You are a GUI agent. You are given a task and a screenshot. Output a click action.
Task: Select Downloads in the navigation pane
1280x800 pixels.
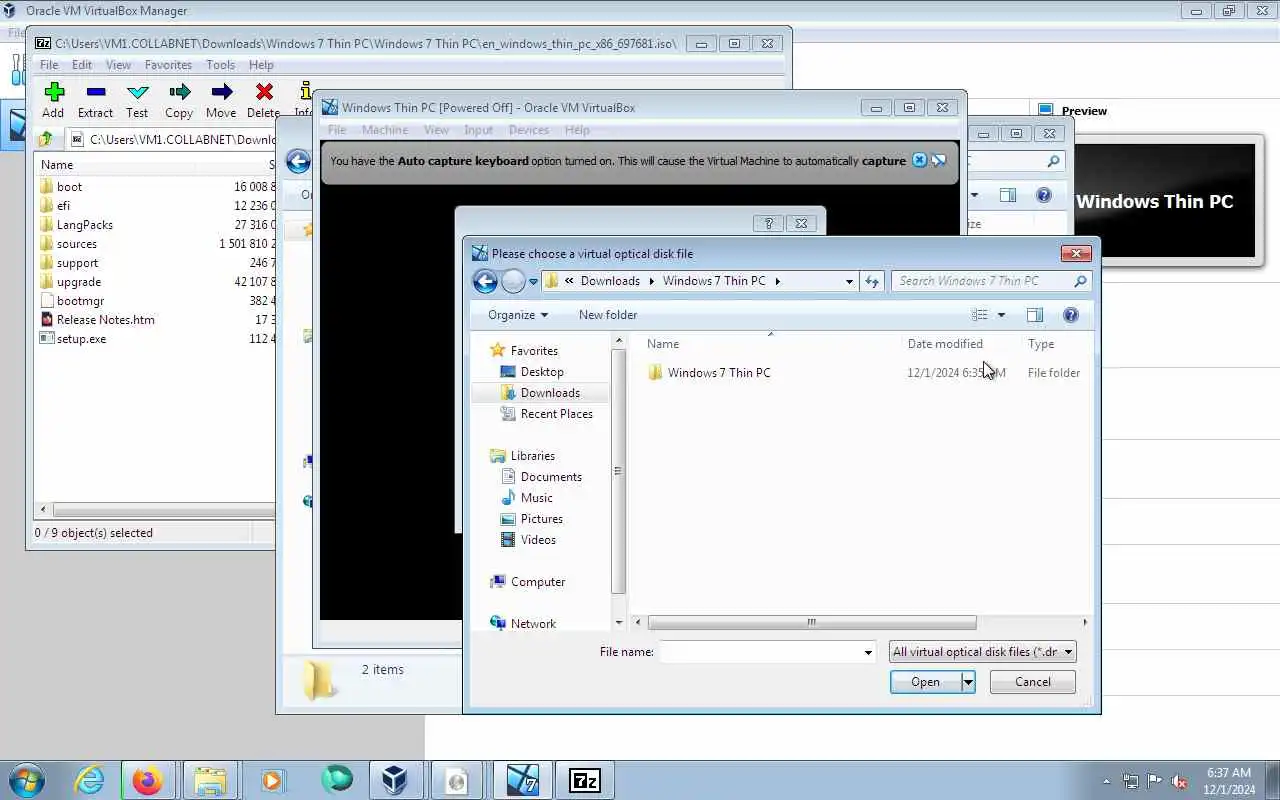tap(550, 393)
